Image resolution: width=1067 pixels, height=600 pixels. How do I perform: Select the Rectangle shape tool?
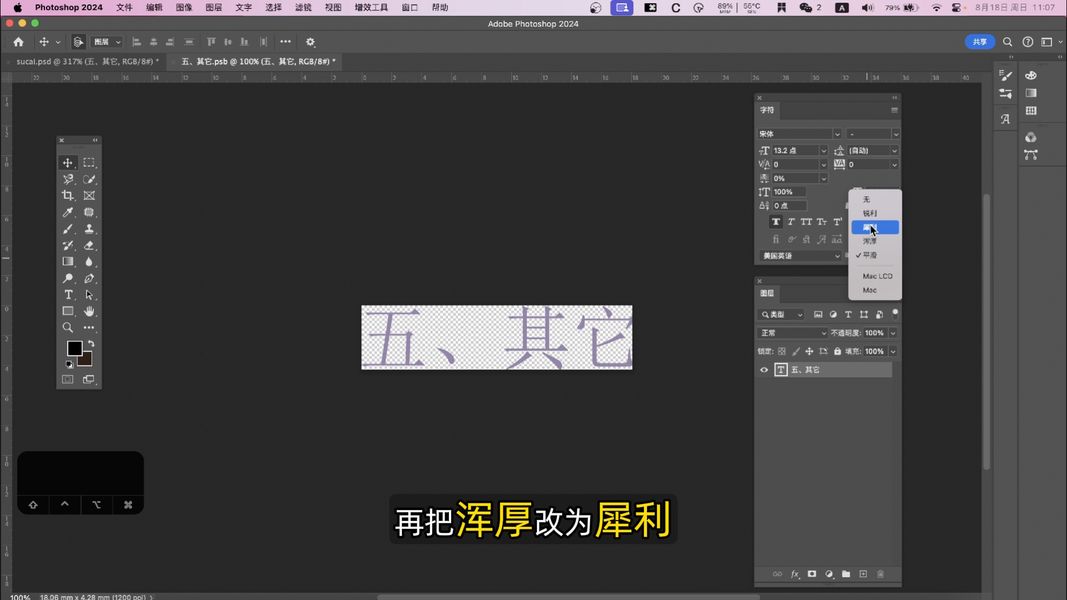pos(67,312)
